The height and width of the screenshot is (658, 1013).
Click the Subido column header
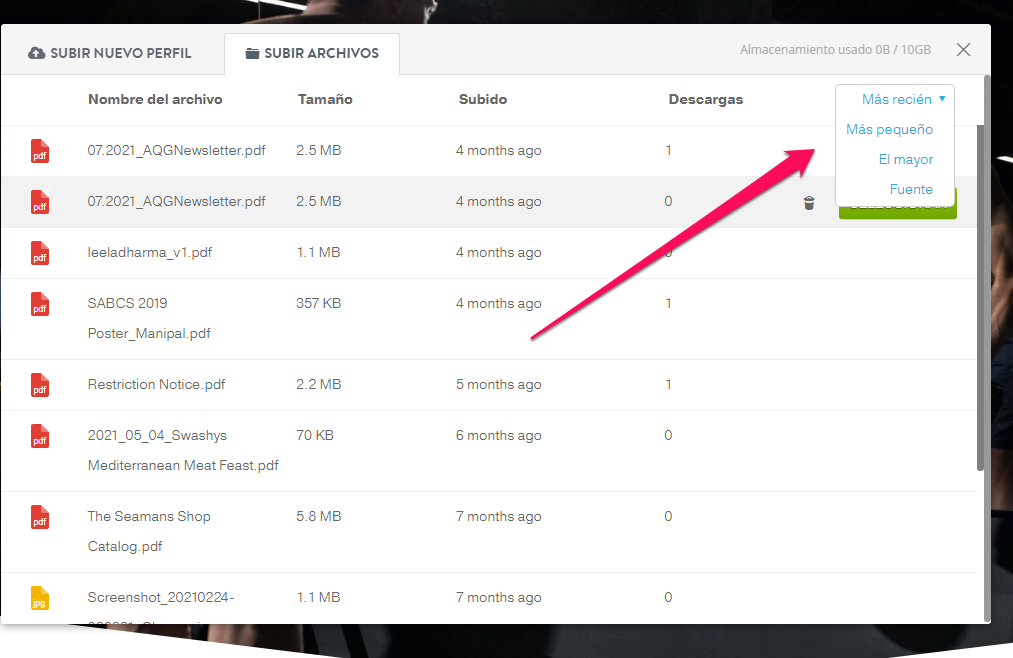[x=483, y=99]
